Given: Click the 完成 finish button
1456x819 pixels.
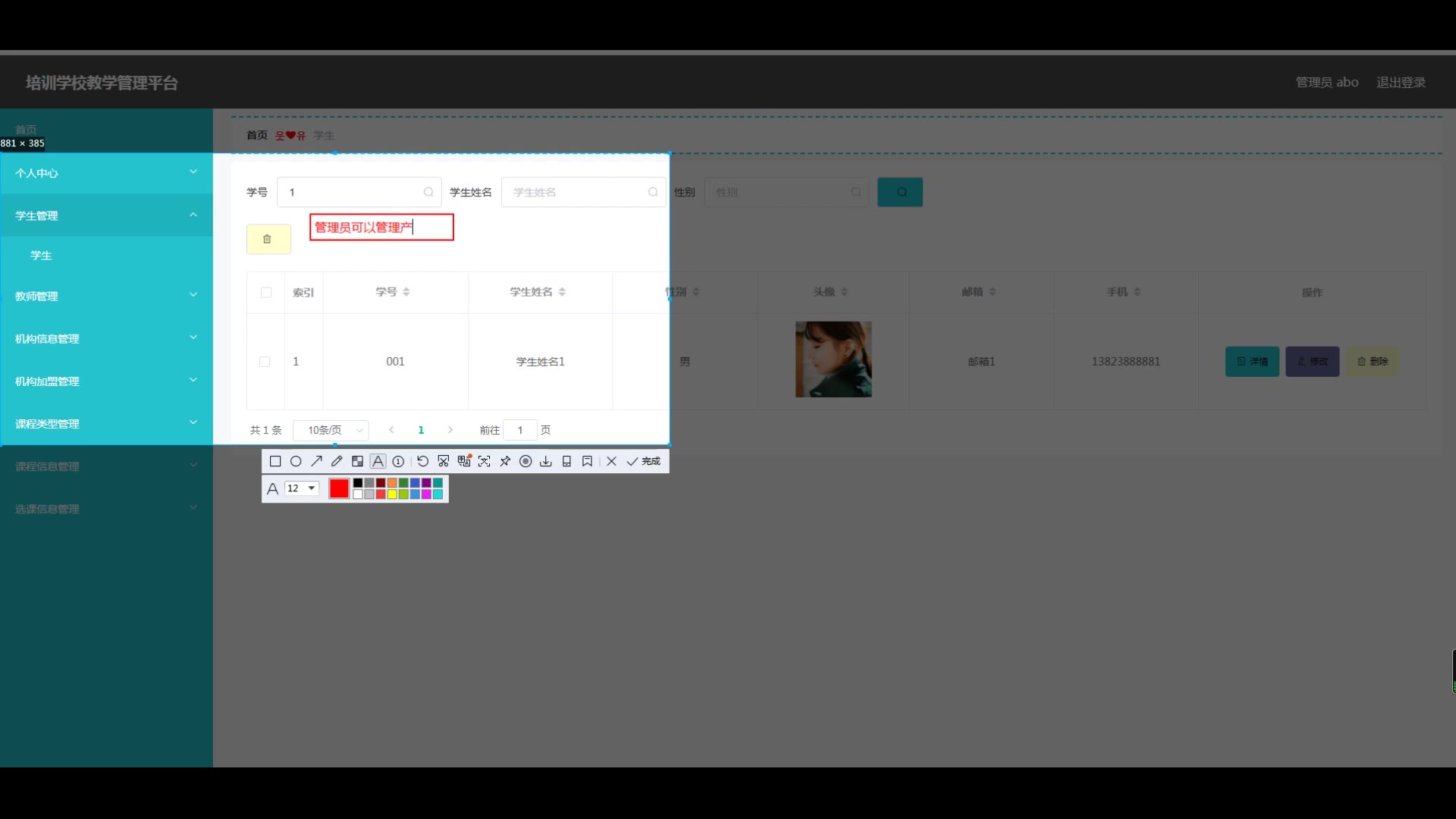Looking at the screenshot, I should coord(644,461).
